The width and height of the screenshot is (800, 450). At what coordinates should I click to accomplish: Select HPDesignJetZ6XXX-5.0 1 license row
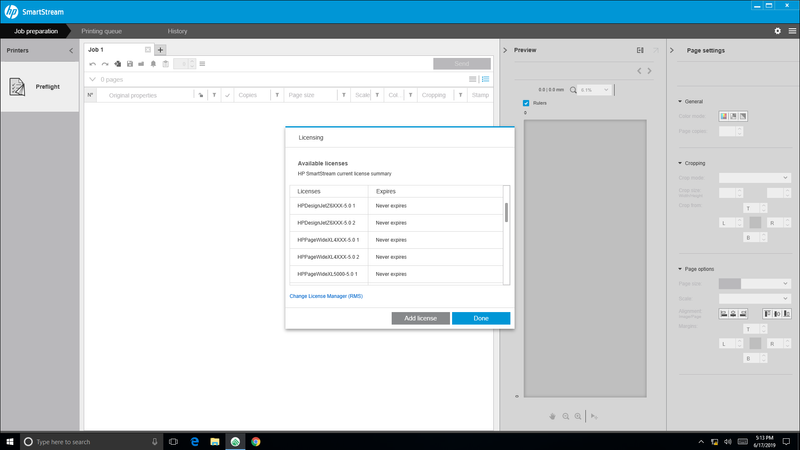(396, 206)
